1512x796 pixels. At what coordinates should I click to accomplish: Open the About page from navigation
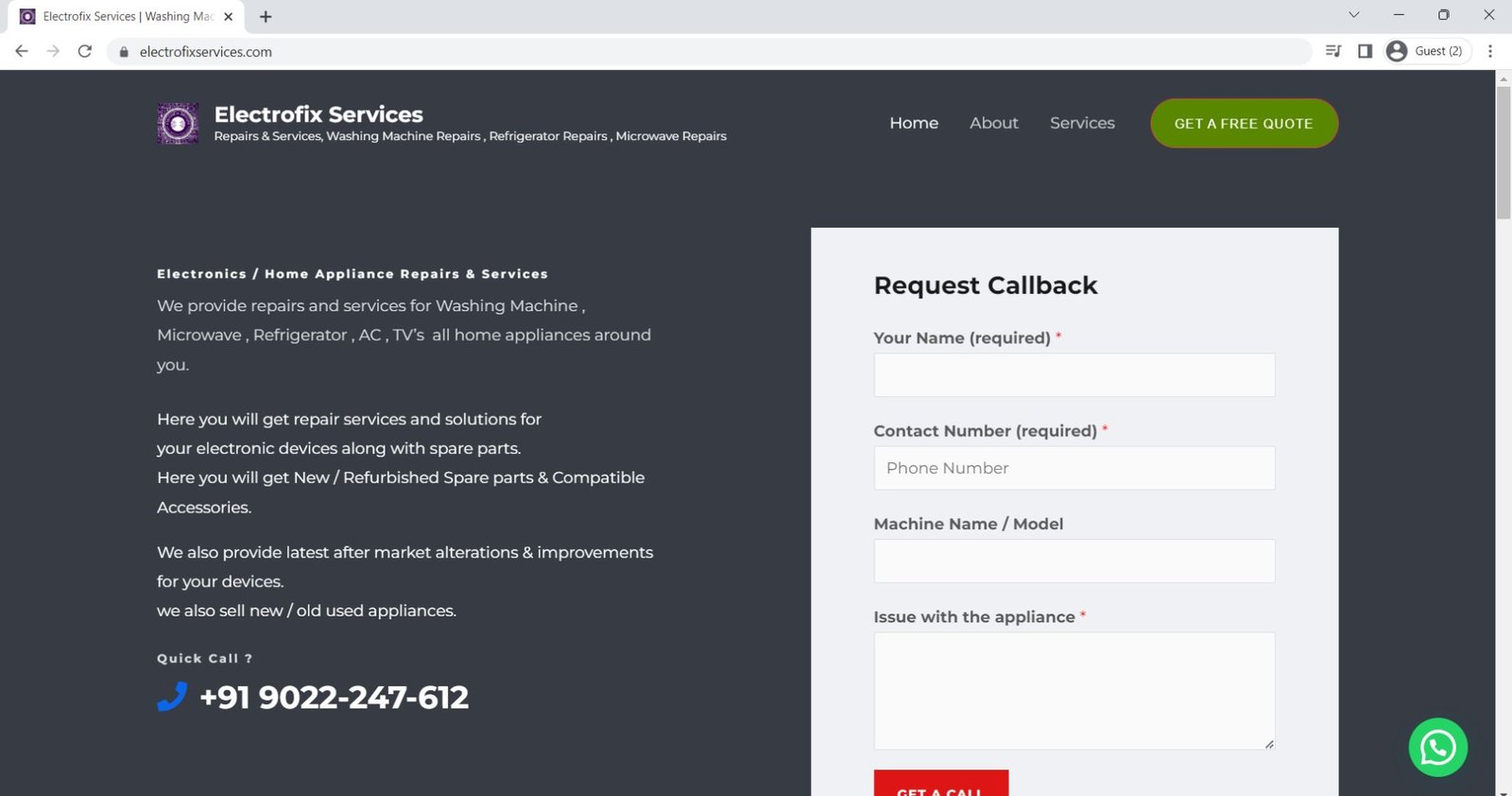(993, 123)
